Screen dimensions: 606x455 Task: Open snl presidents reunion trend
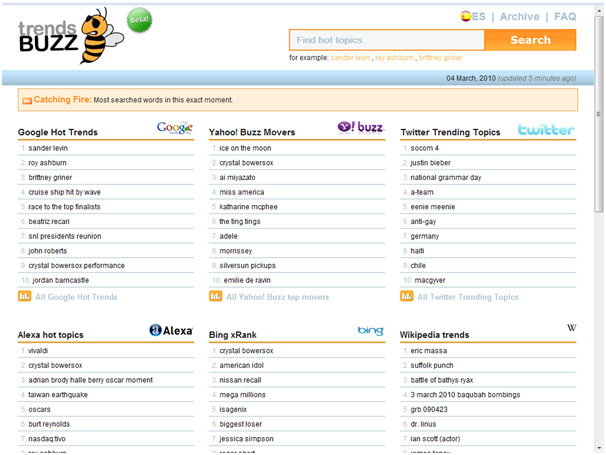65,236
